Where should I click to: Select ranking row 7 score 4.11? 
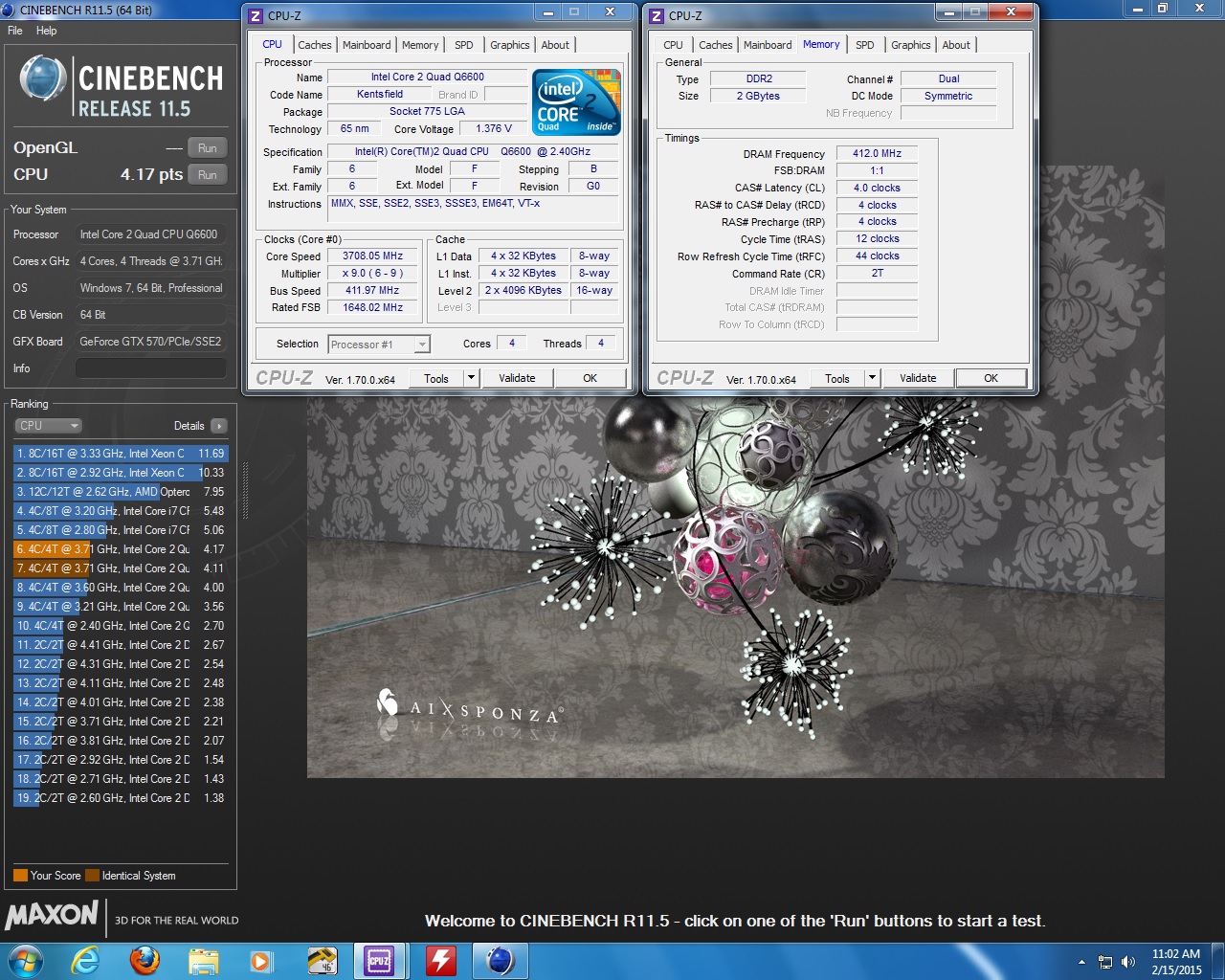pos(121,568)
